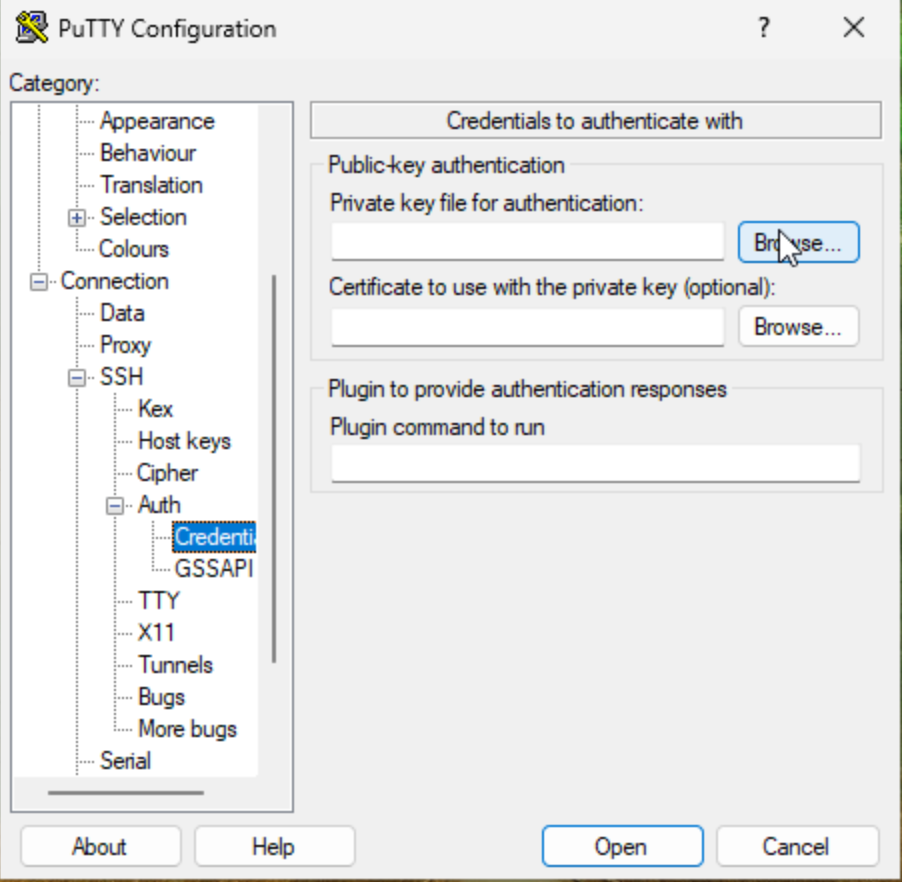Screen dimensions: 902x882
Task: Select Host keys category item
Action: point(184,441)
